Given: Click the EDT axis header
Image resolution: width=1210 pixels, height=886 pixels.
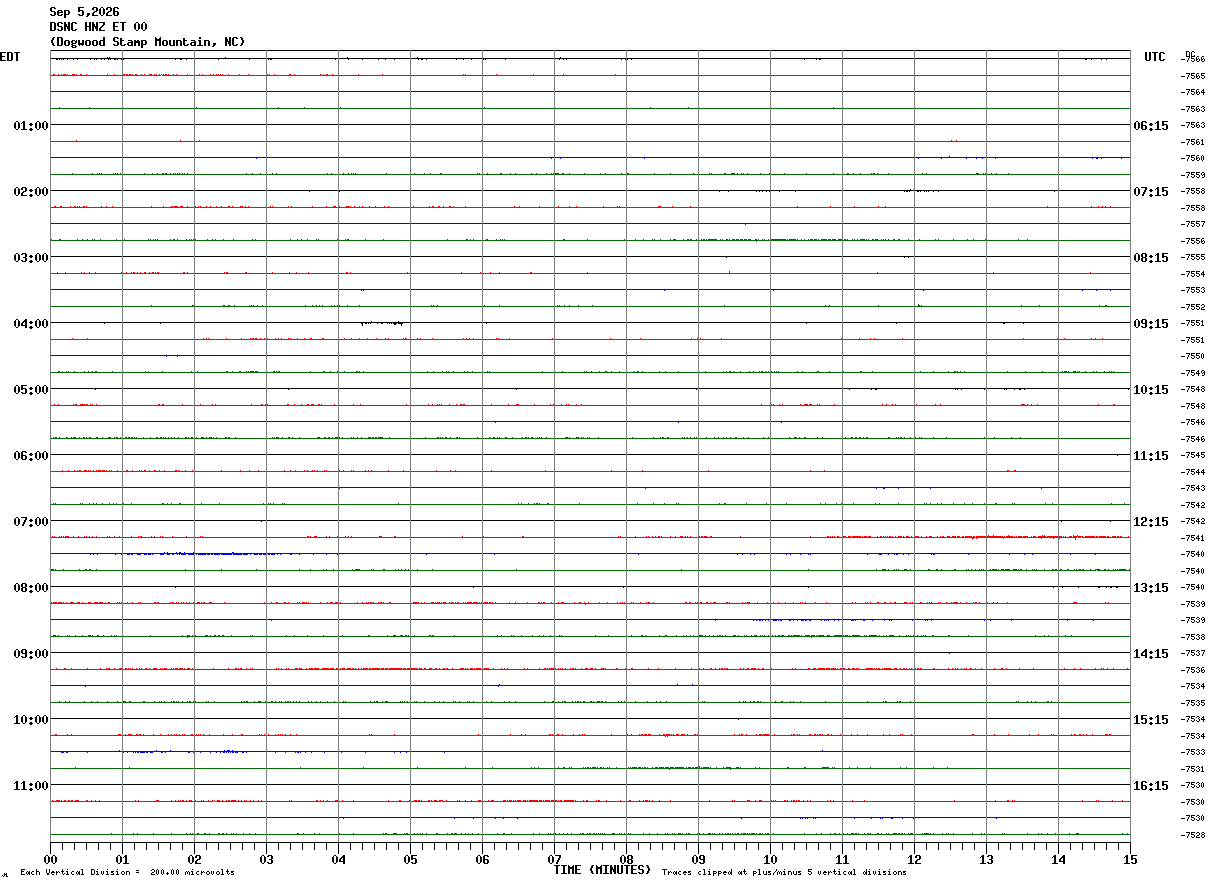Looking at the screenshot, I should coord(10,57).
